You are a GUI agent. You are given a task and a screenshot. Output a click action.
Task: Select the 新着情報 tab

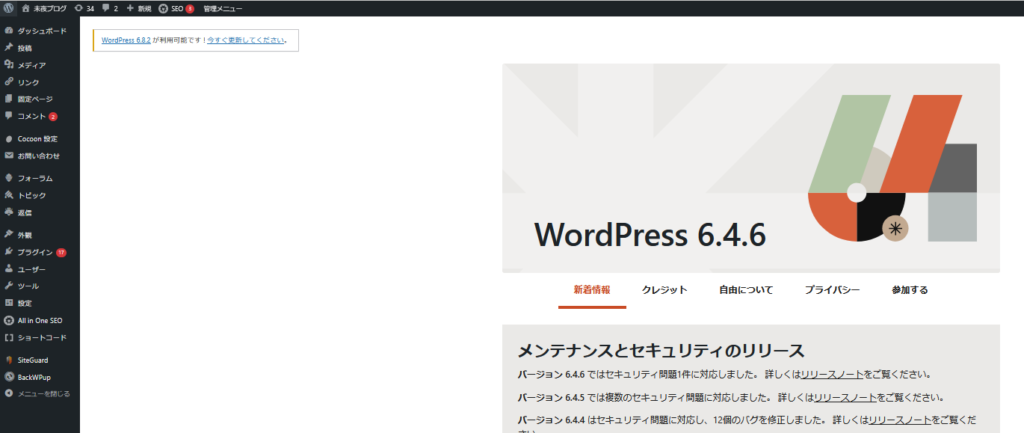pyautogui.click(x=592, y=290)
